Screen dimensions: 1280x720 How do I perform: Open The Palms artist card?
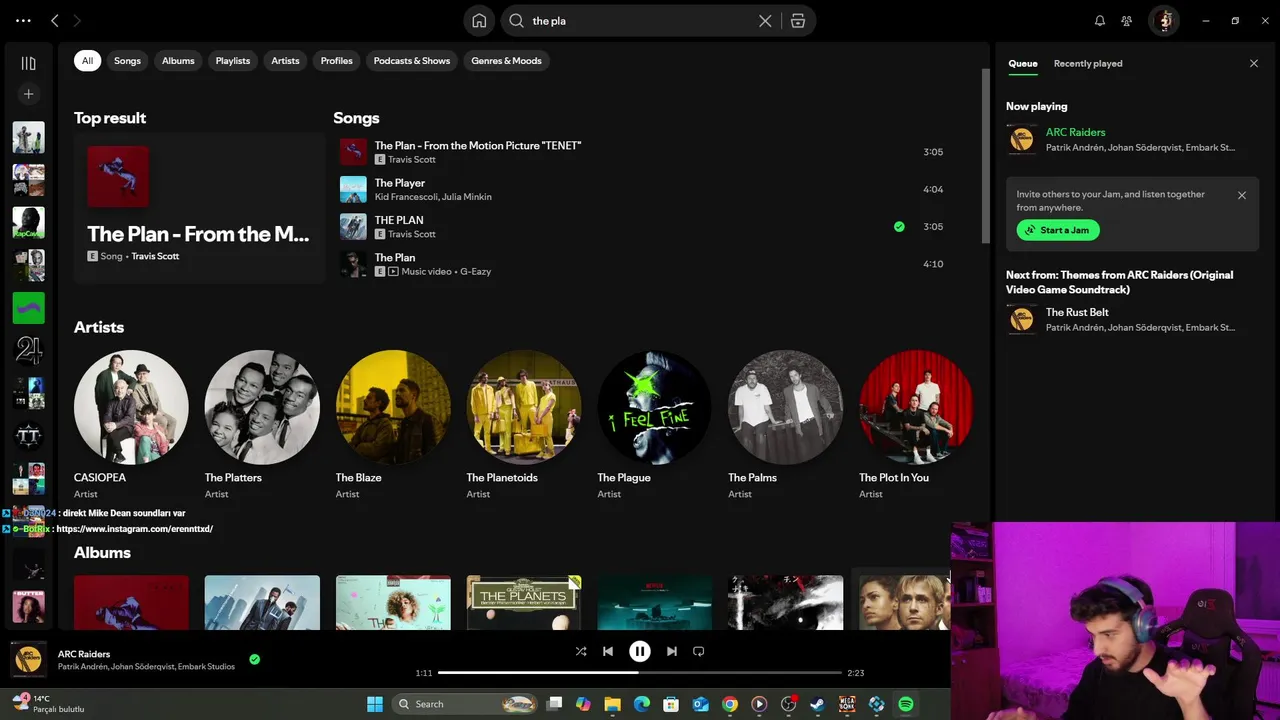pyautogui.click(x=785, y=424)
